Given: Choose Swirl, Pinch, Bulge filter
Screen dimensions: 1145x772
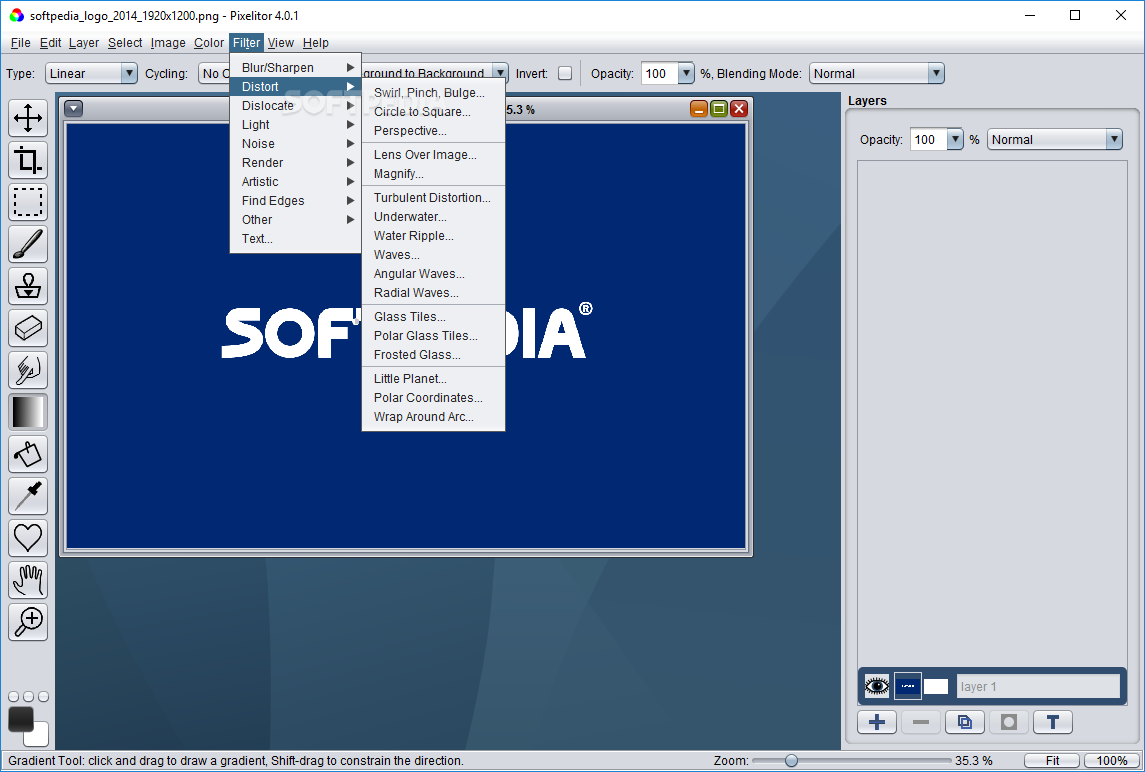Looking at the screenshot, I should pos(433,93).
